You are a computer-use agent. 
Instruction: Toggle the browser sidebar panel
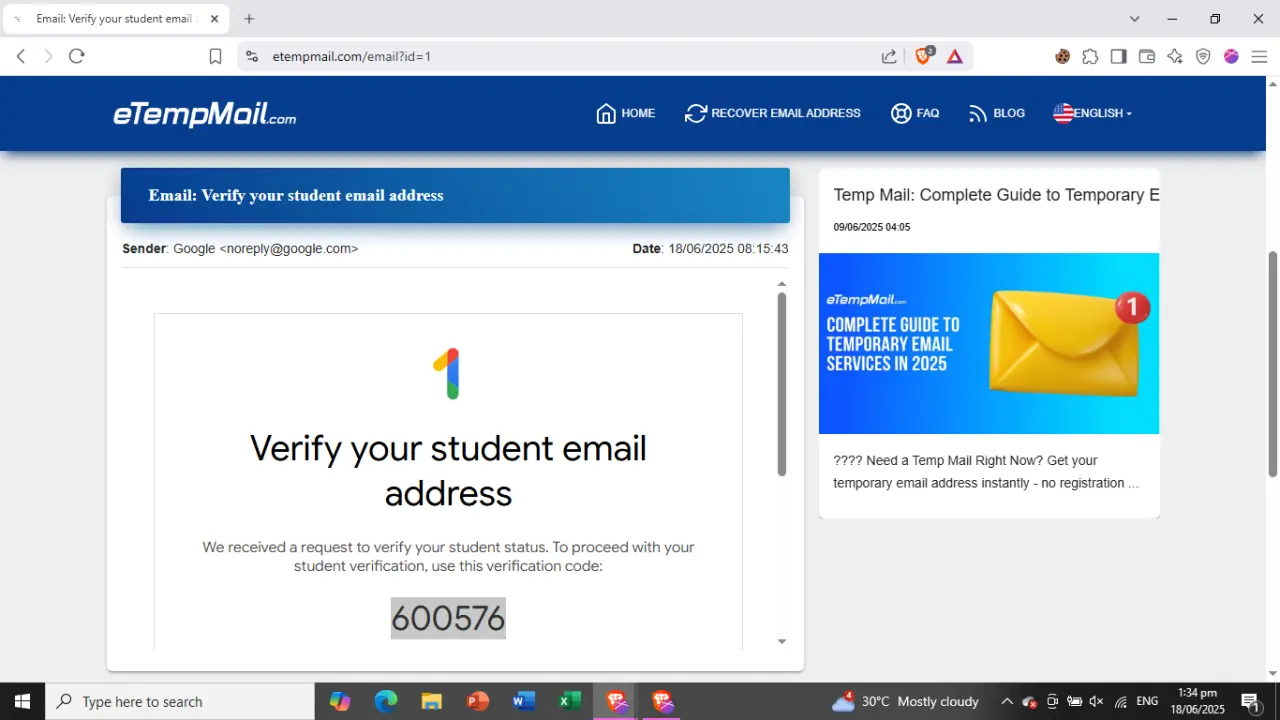click(1119, 57)
